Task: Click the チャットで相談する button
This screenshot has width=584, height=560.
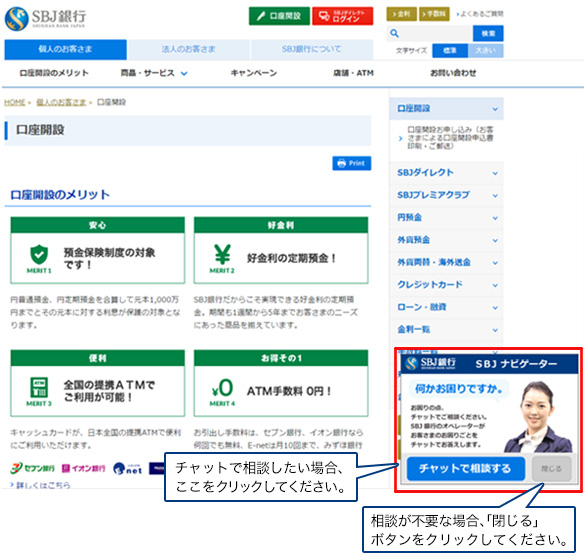Action: (466, 468)
